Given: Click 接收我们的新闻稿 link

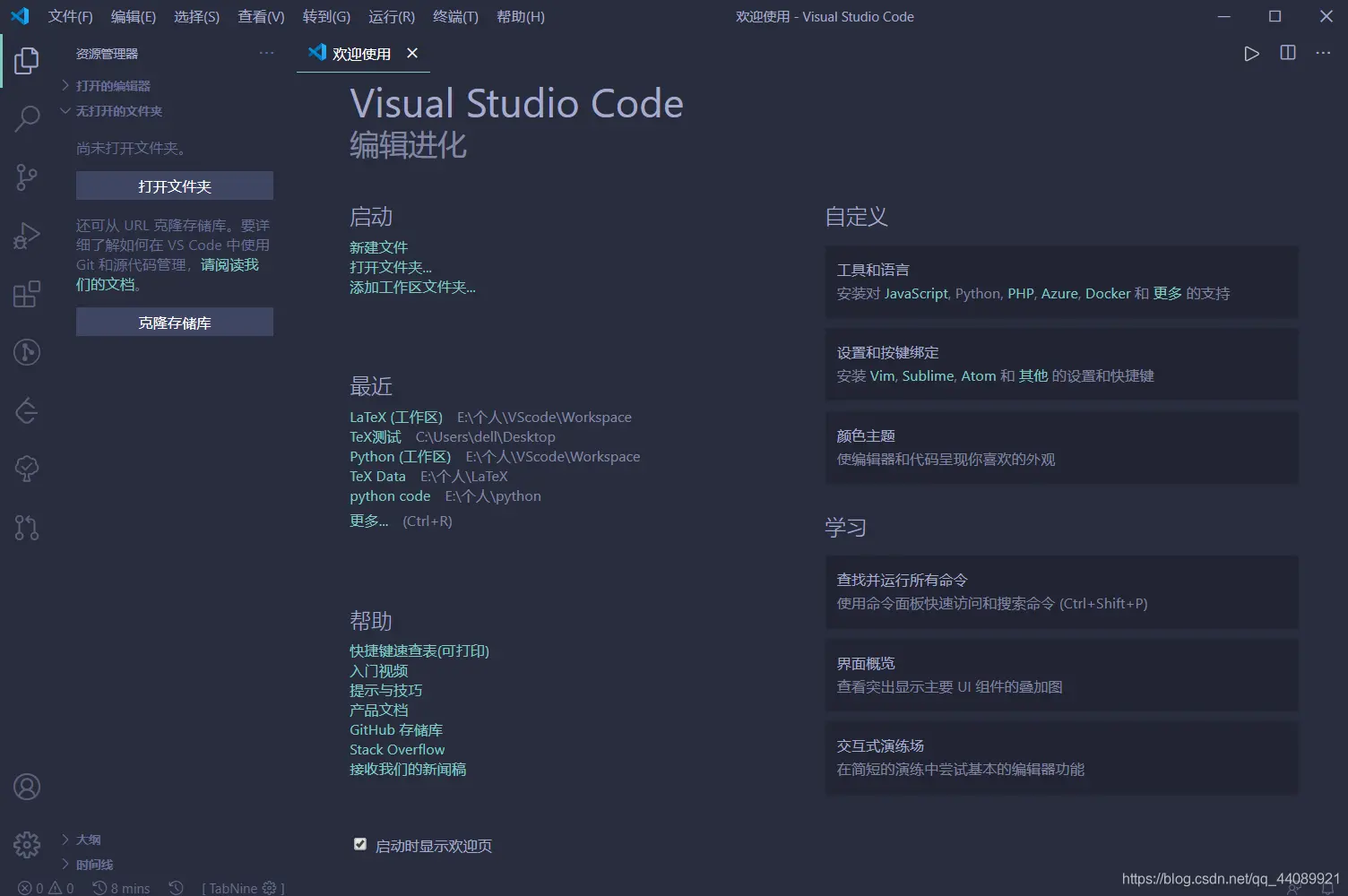Looking at the screenshot, I should coord(408,769).
